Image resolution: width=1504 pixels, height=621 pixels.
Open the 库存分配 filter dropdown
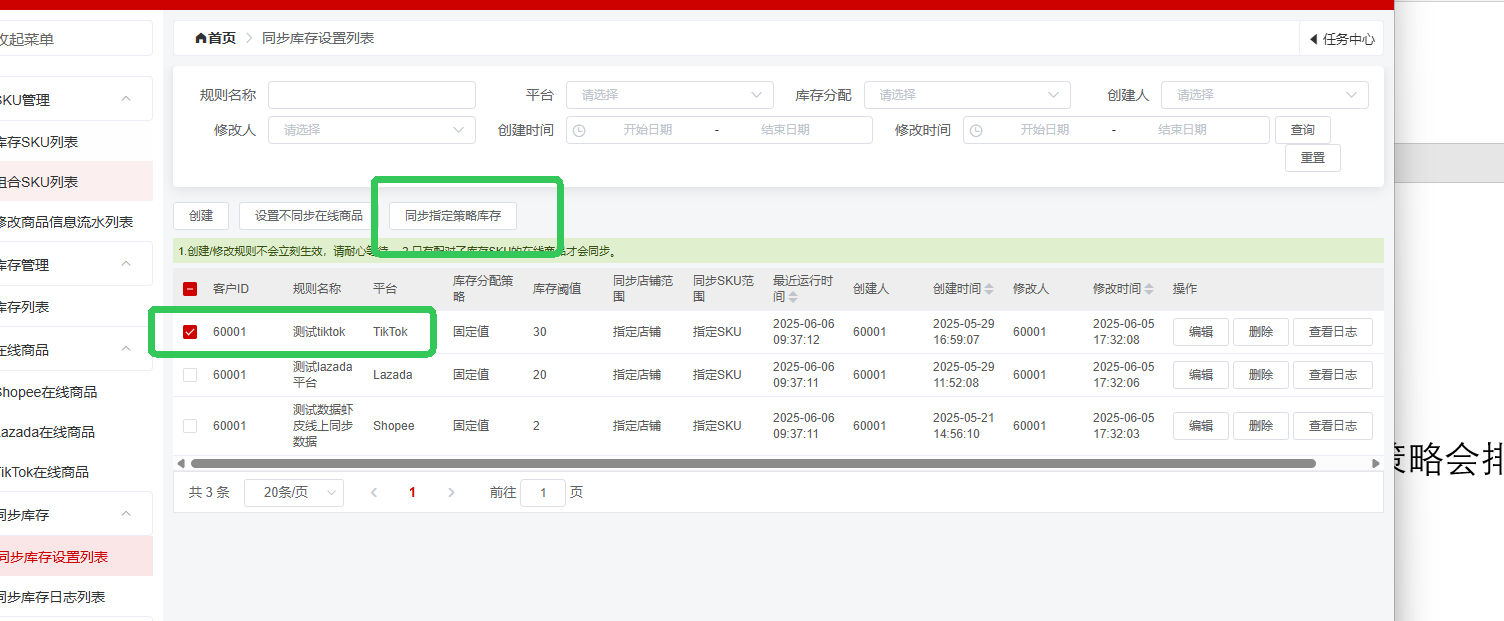[966, 95]
